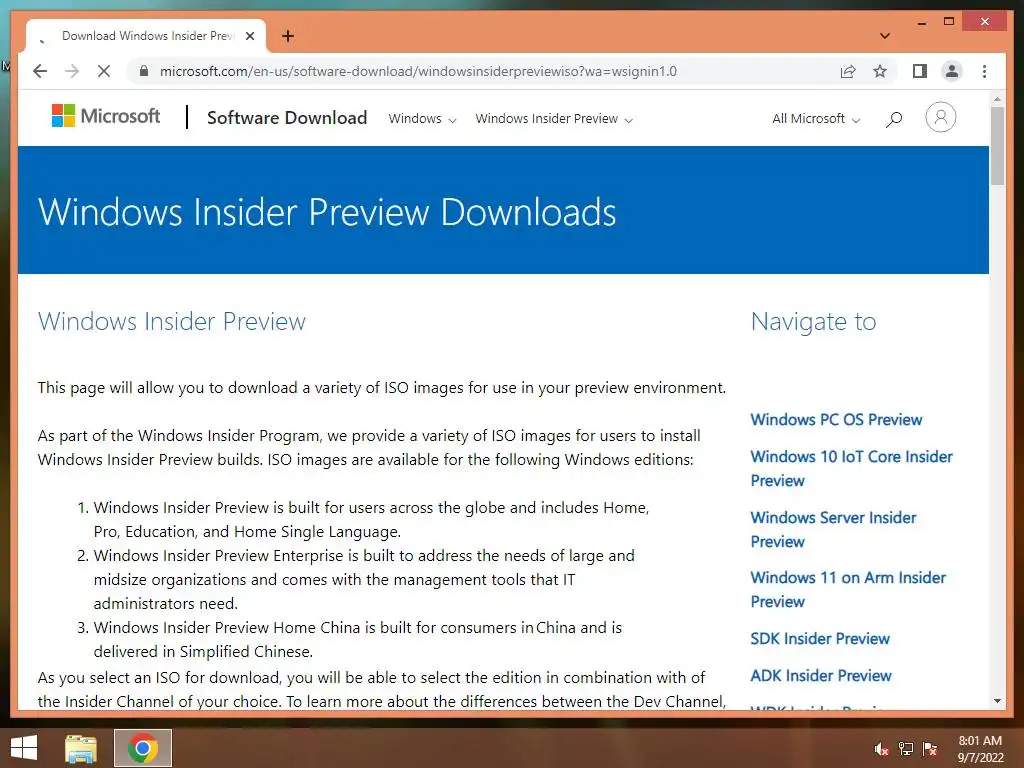The image size is (1024, 768).
Task: Open Windows 11 on Arm Insider Preview
Action: [848, 589]
